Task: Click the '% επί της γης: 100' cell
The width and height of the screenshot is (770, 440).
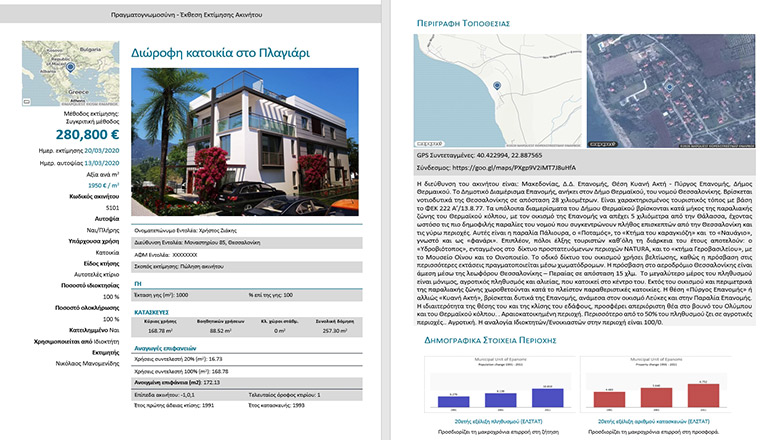Action: pyautogui.click(x=271, y=295)
